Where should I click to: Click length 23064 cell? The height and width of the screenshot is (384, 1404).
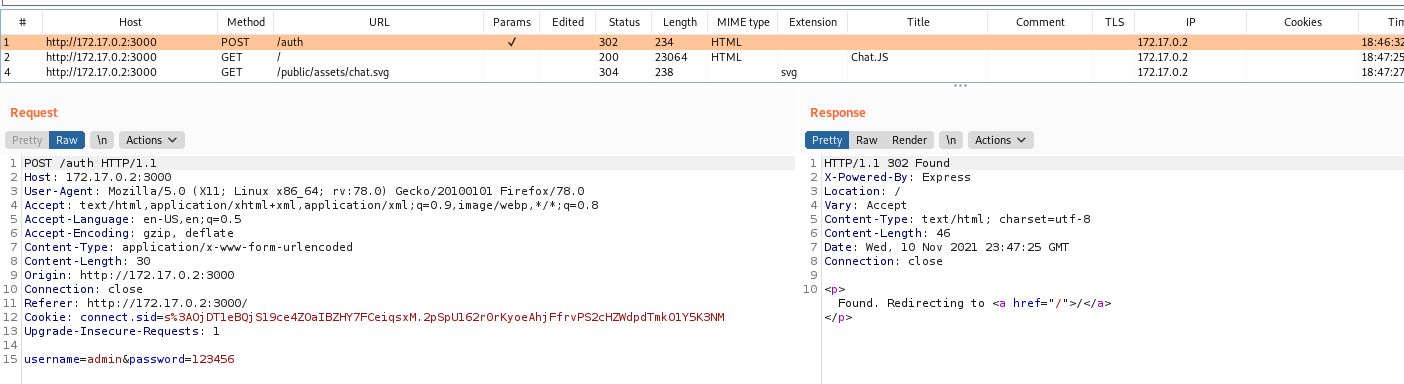click(x=670, y=58)
